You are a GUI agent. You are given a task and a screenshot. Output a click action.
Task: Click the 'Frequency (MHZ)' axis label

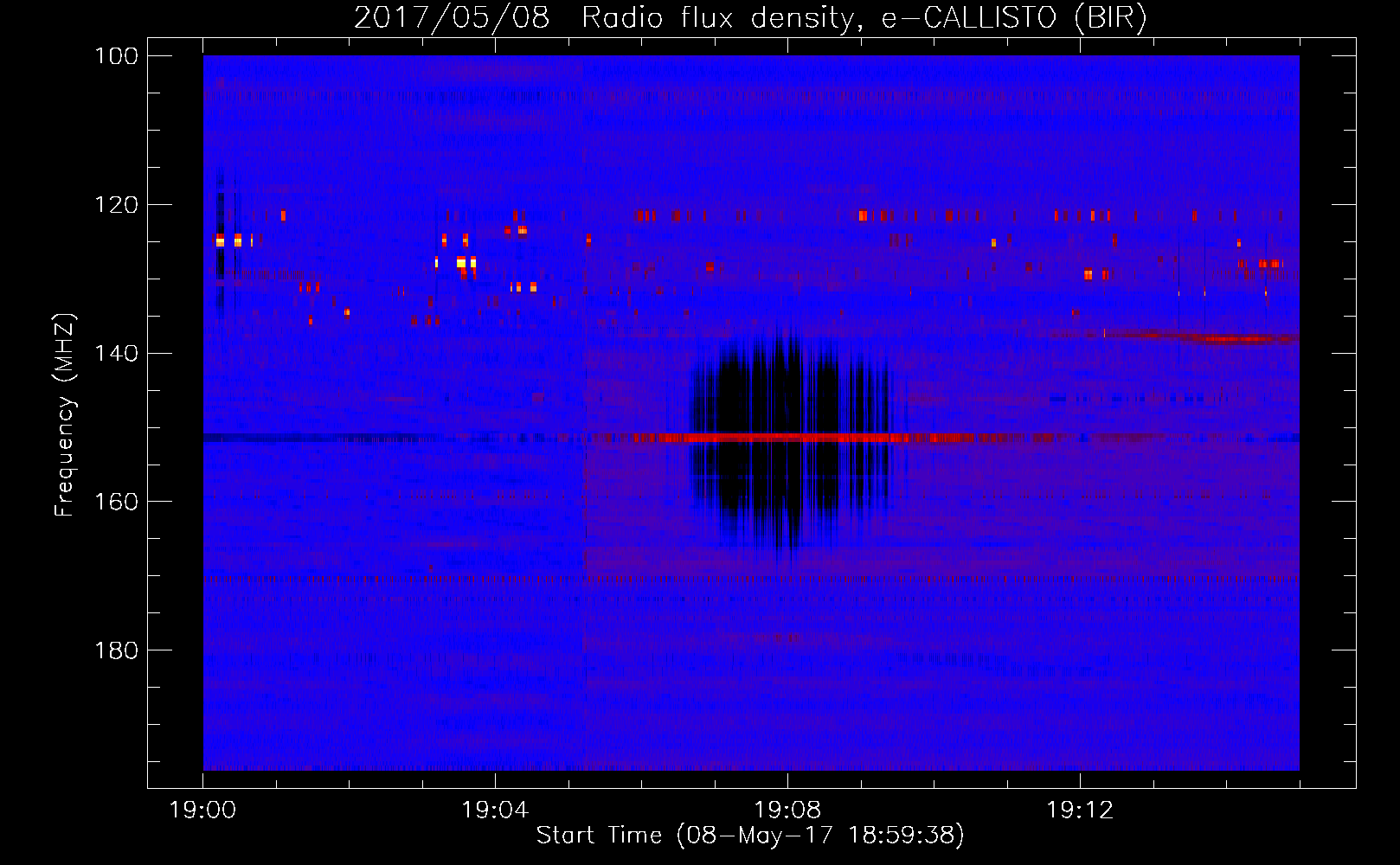(65, 415)
